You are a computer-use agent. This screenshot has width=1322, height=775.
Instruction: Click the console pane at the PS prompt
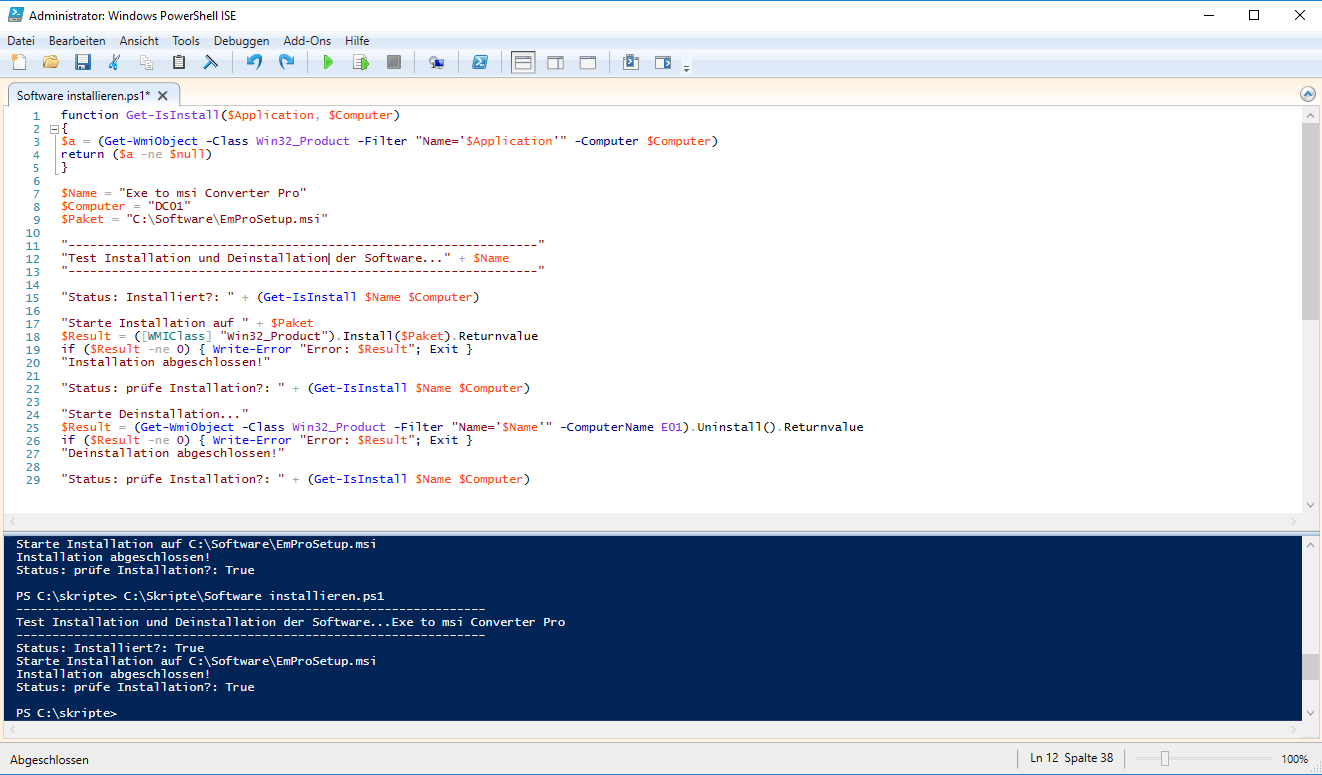pos(130,713)
